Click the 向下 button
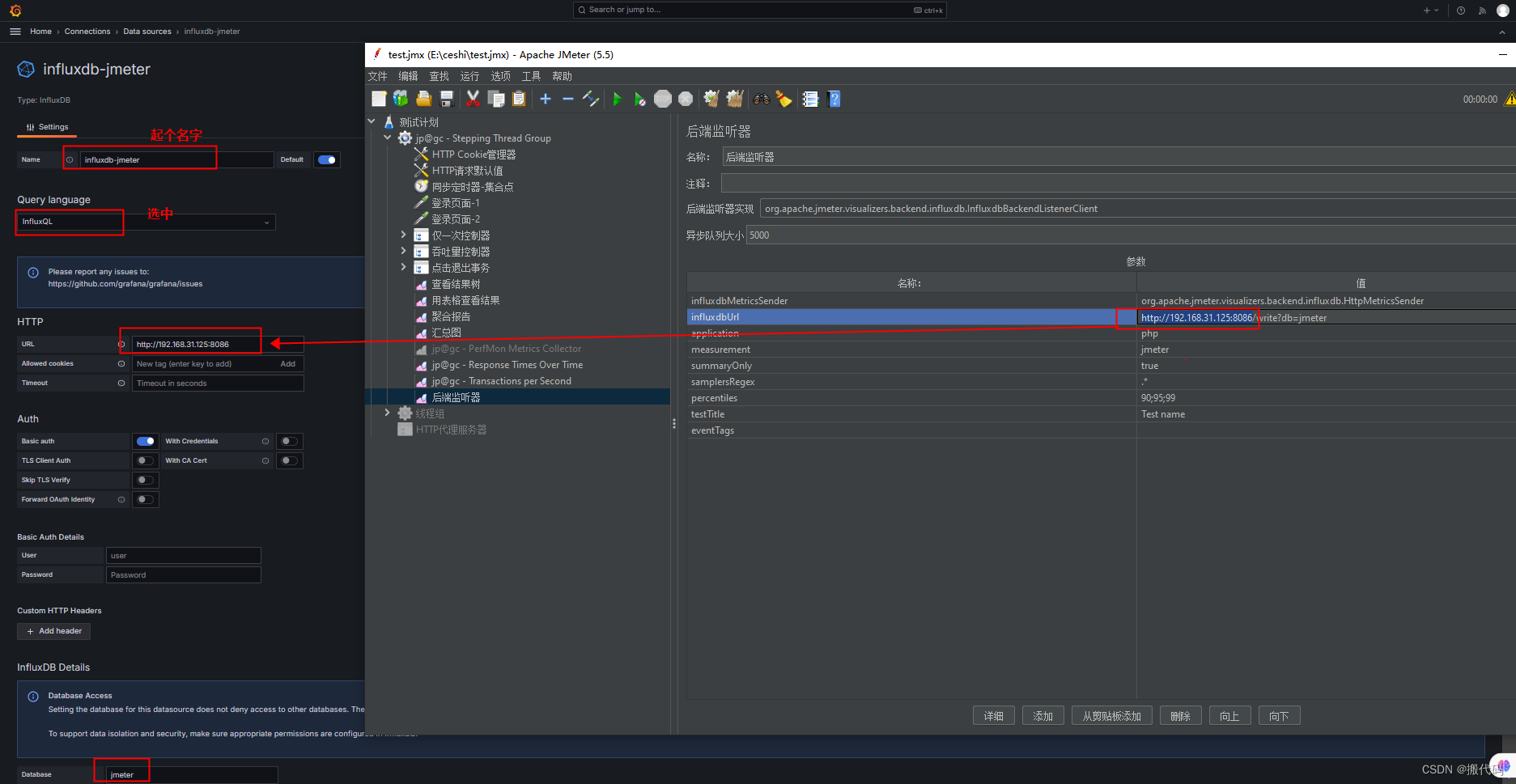The height and width of the screenshot is (784, 1516). [1279, 716]
